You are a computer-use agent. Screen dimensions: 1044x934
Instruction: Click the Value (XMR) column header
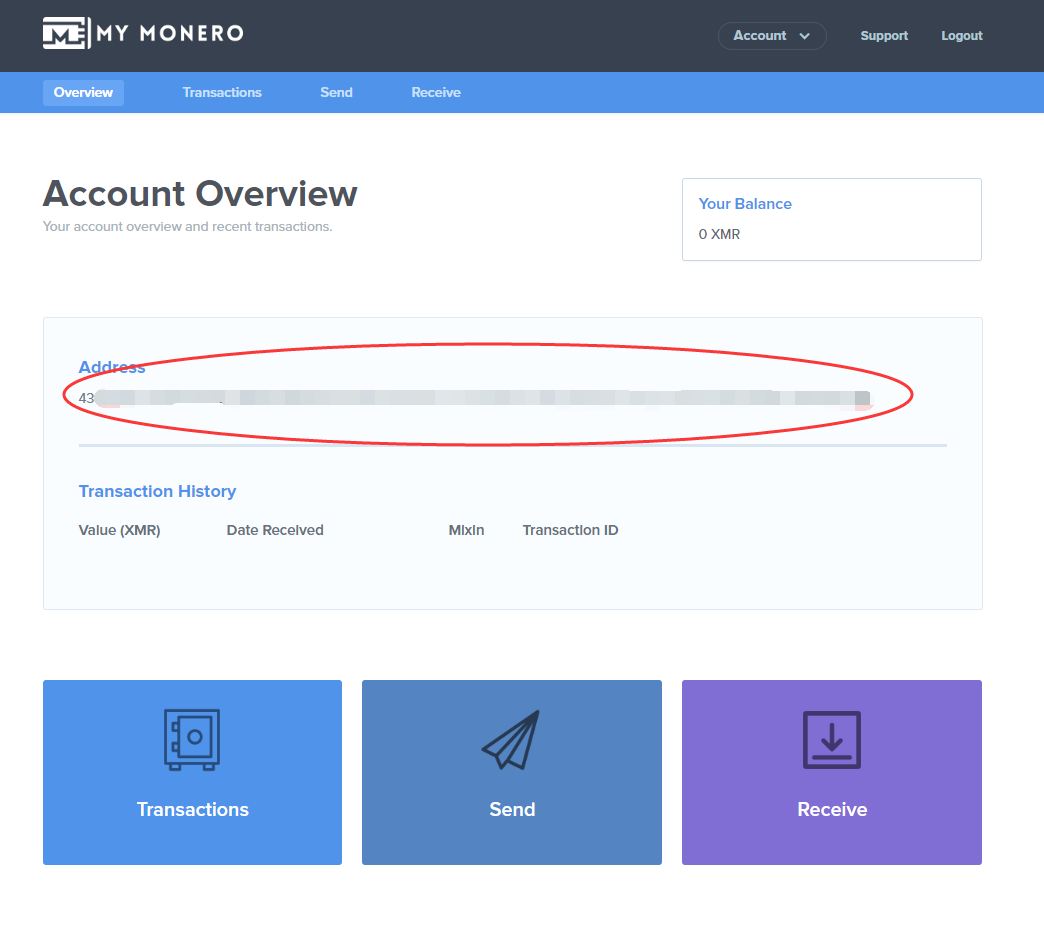point(119,531)
